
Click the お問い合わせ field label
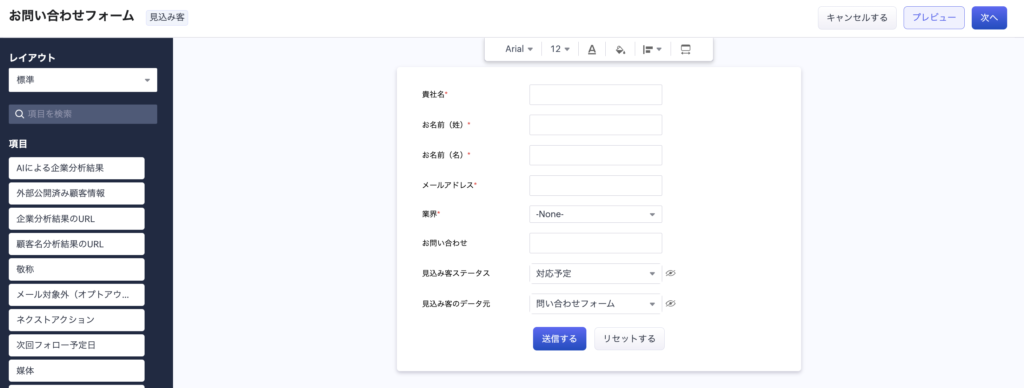[444, 243]
